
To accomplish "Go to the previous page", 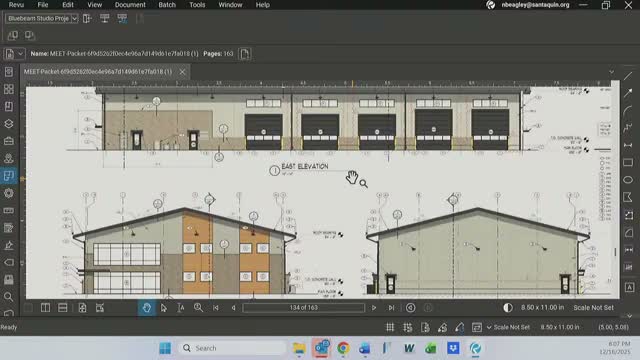I will click(x=233, y=308).
